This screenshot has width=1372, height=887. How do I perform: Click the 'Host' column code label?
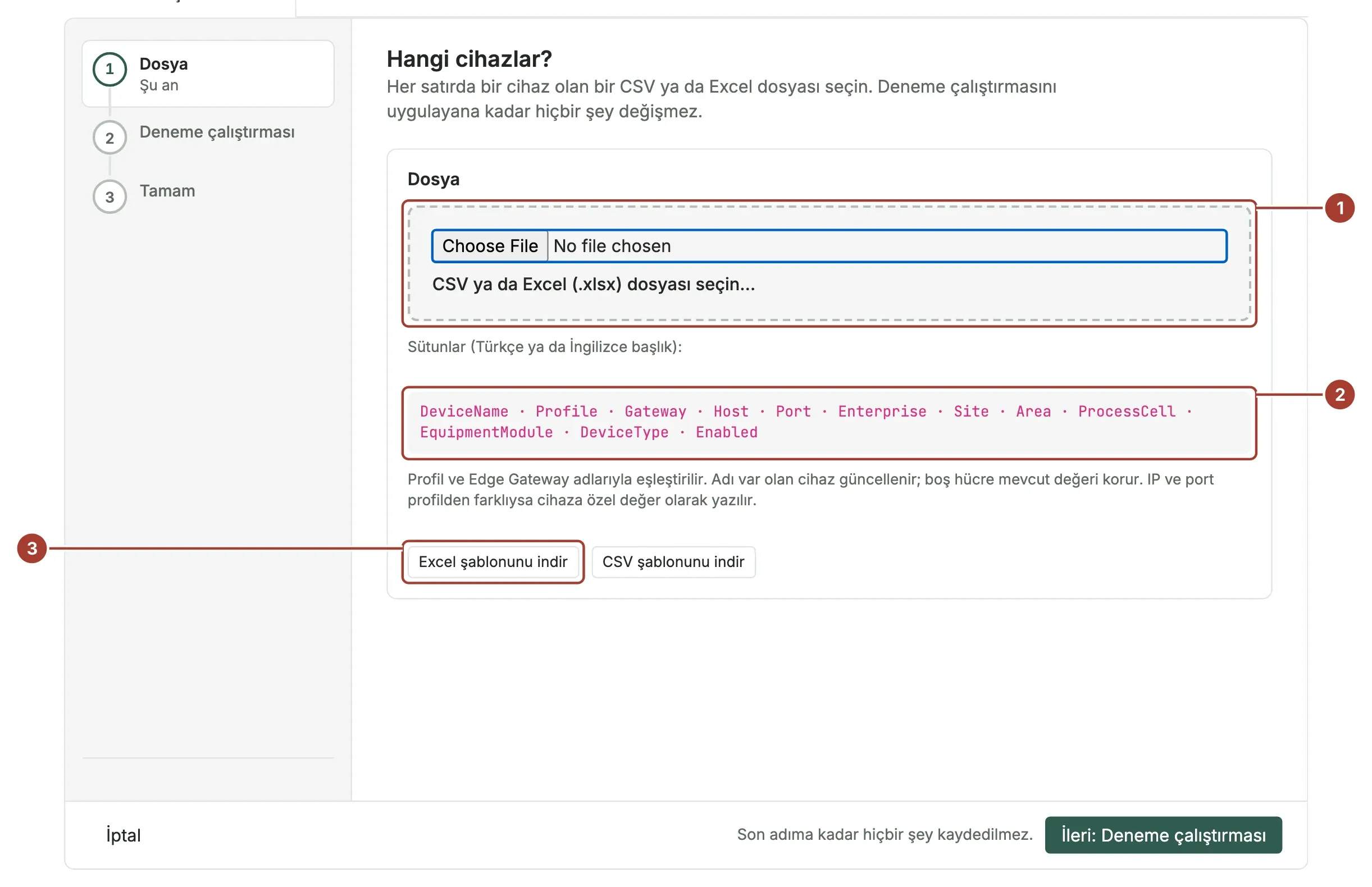[x=731, y=412]
